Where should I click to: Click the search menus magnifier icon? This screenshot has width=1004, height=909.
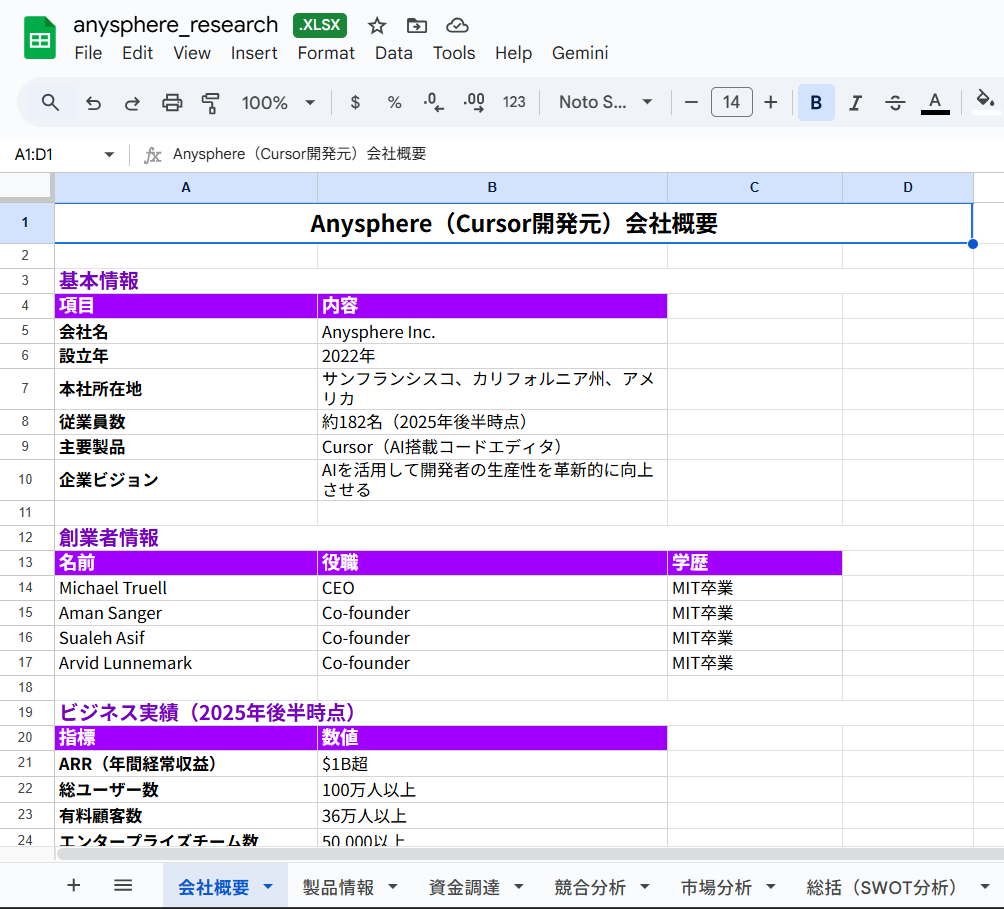(50, 102)
